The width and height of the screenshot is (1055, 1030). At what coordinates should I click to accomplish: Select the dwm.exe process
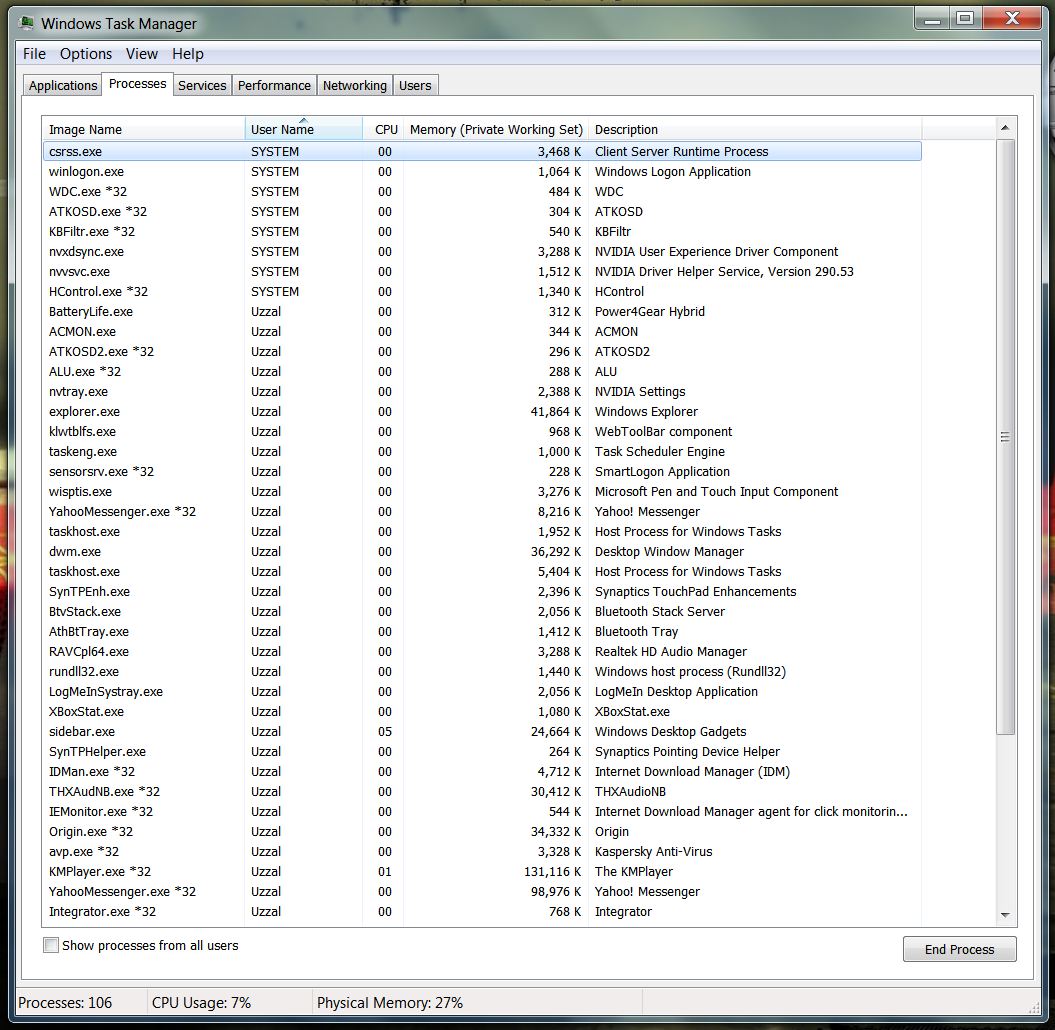coord(482,552)
